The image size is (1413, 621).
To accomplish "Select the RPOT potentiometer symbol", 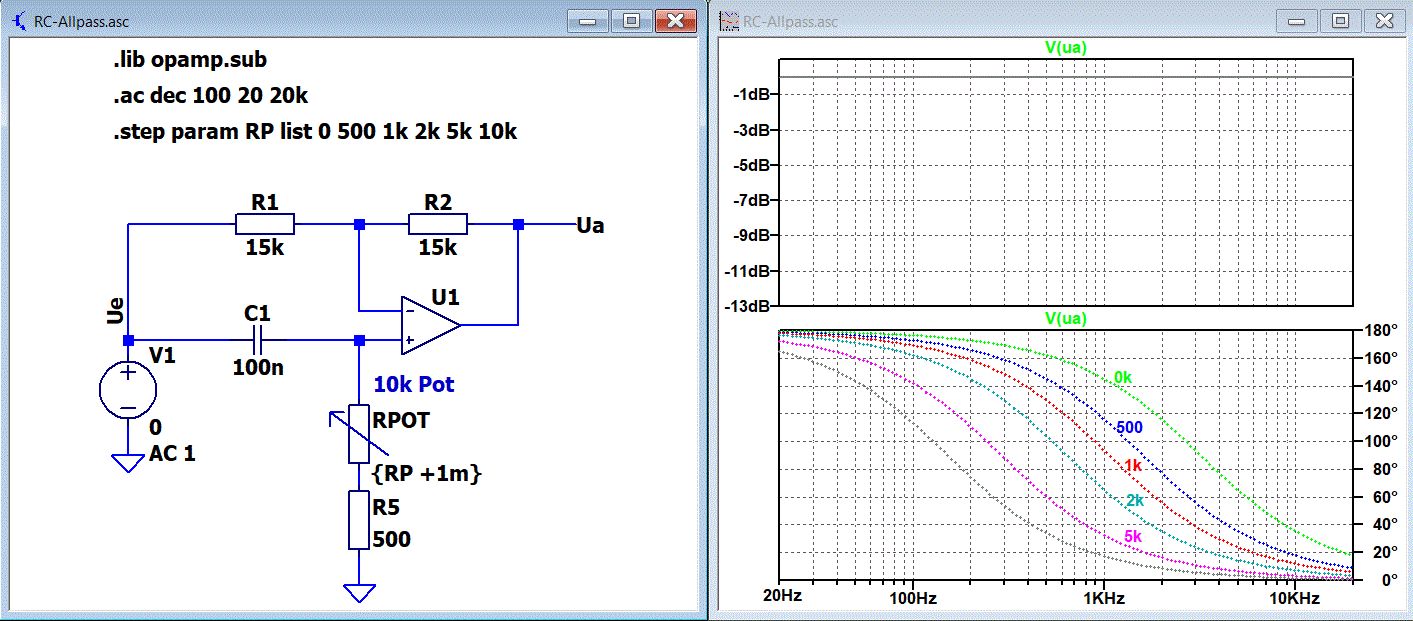I will pos(358,433).
